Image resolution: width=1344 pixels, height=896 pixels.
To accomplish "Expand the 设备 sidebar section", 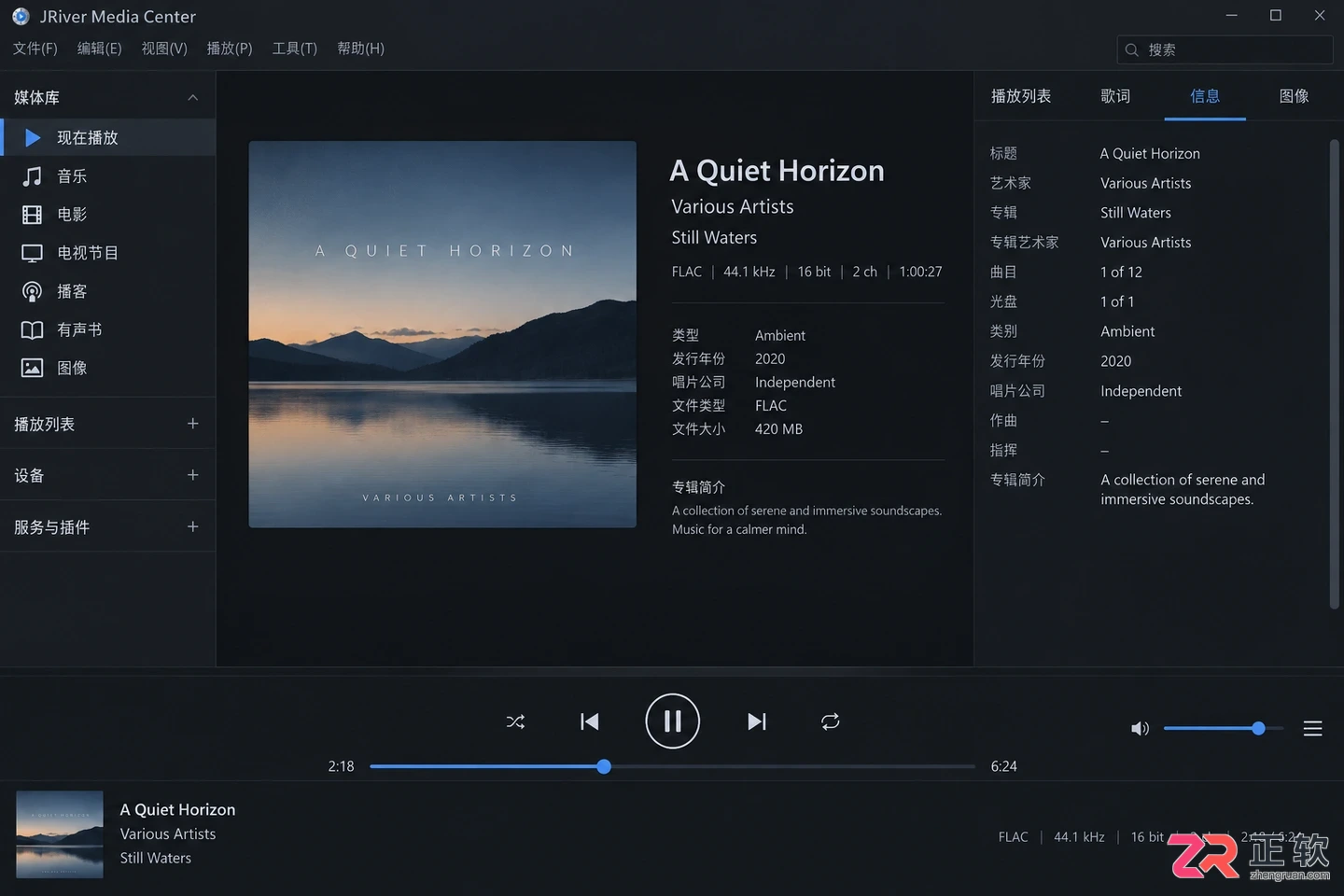I will coord(192,475).
